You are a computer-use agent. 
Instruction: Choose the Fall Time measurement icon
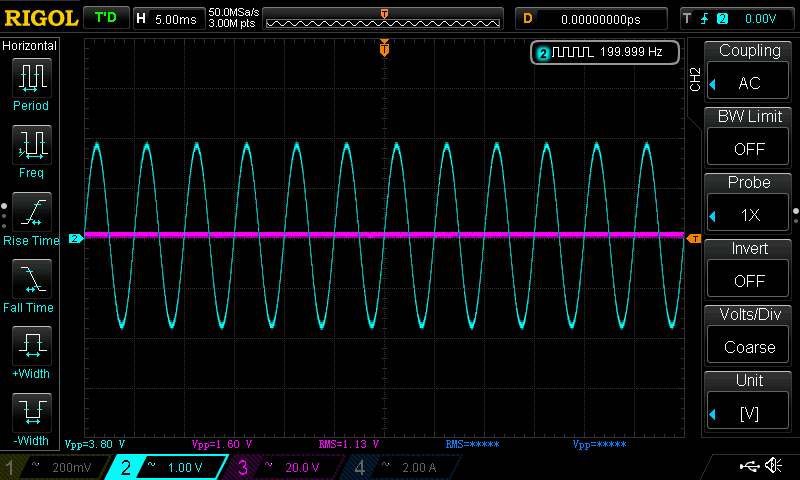[x=32, y=279]
